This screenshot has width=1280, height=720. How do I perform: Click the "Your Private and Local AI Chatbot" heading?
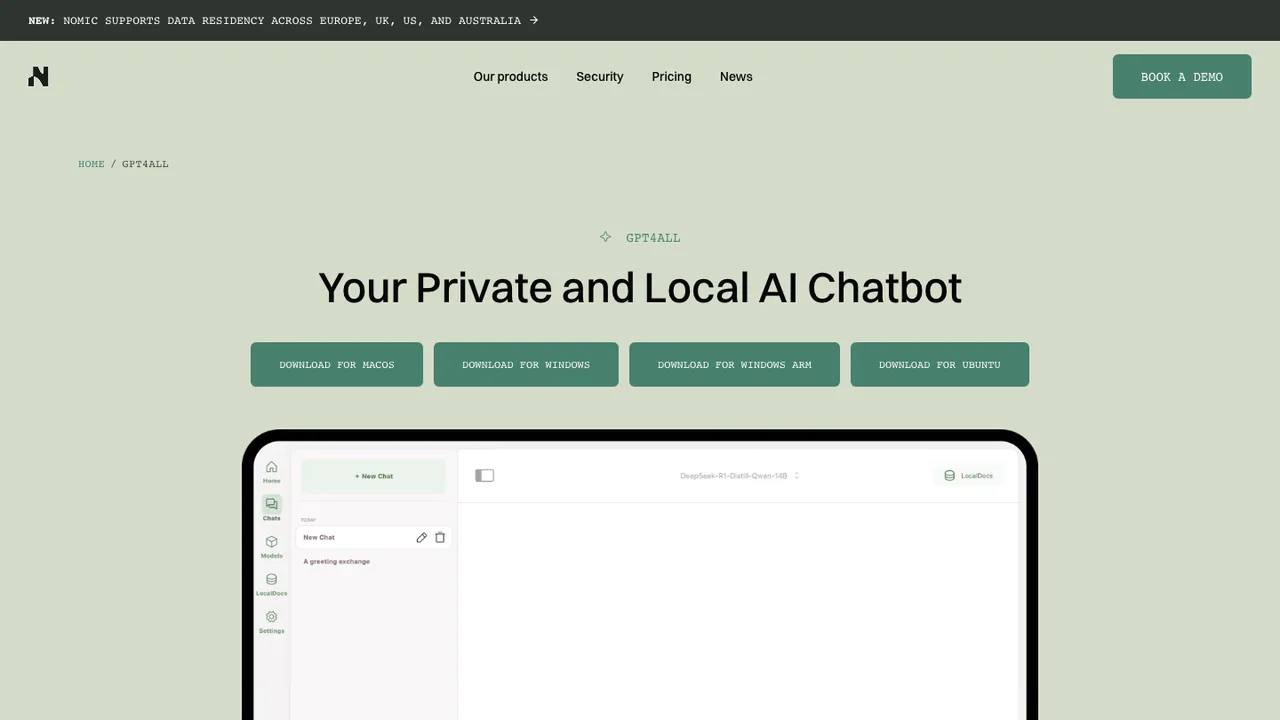pyautogui.click(x=640, y=288)
